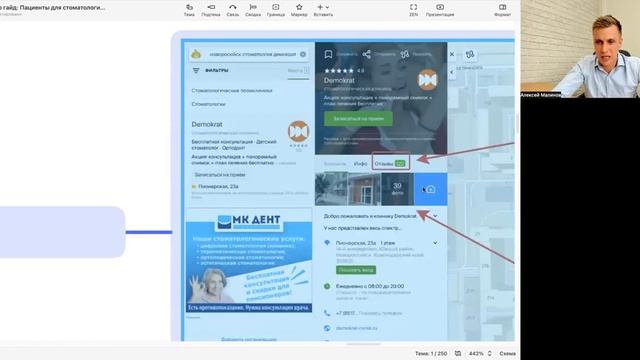Expand the Пионерская, 23а address chevron
Viewport: 640px width, 360px height.
click(436, 243)
